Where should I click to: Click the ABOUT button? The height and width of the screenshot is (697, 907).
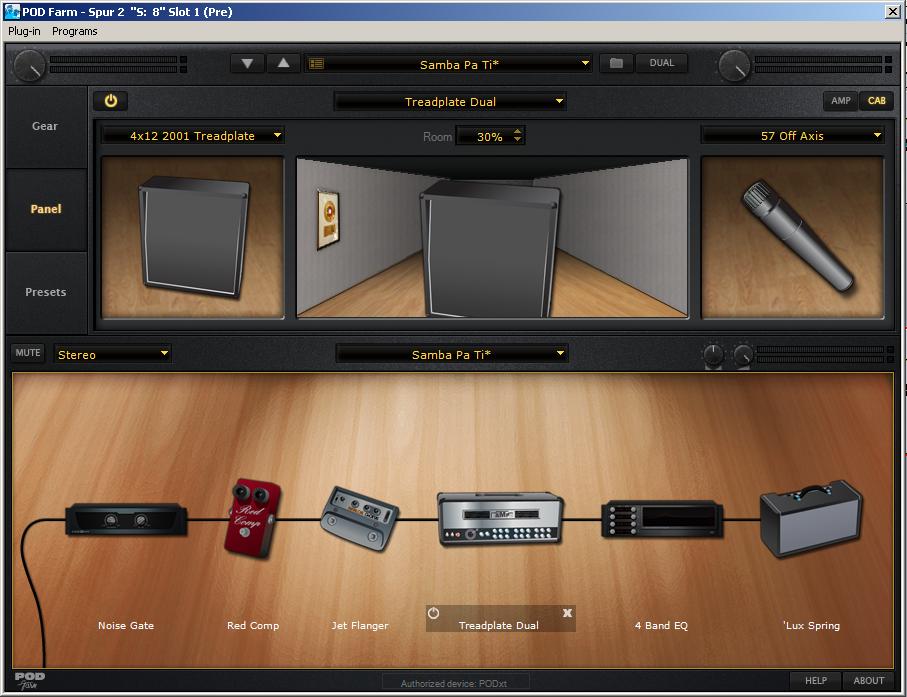[x=868, y=681]
